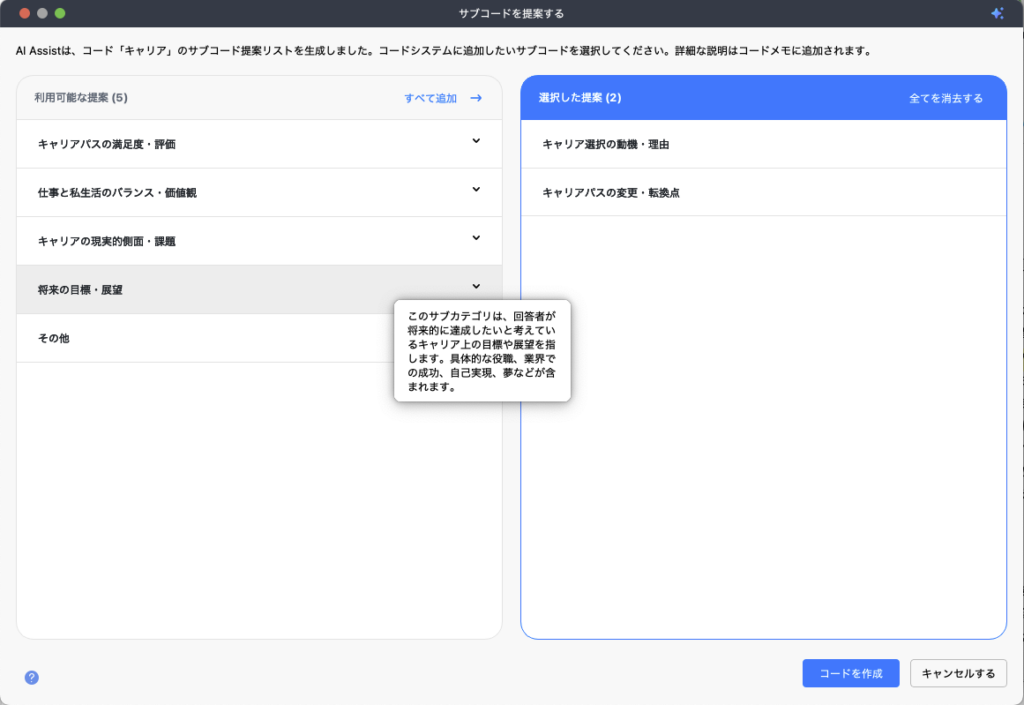Click キャリア選択の動機・理由 in selected suggestions
The width and height of the screenshot is (1024, 705).
point(605,144)
